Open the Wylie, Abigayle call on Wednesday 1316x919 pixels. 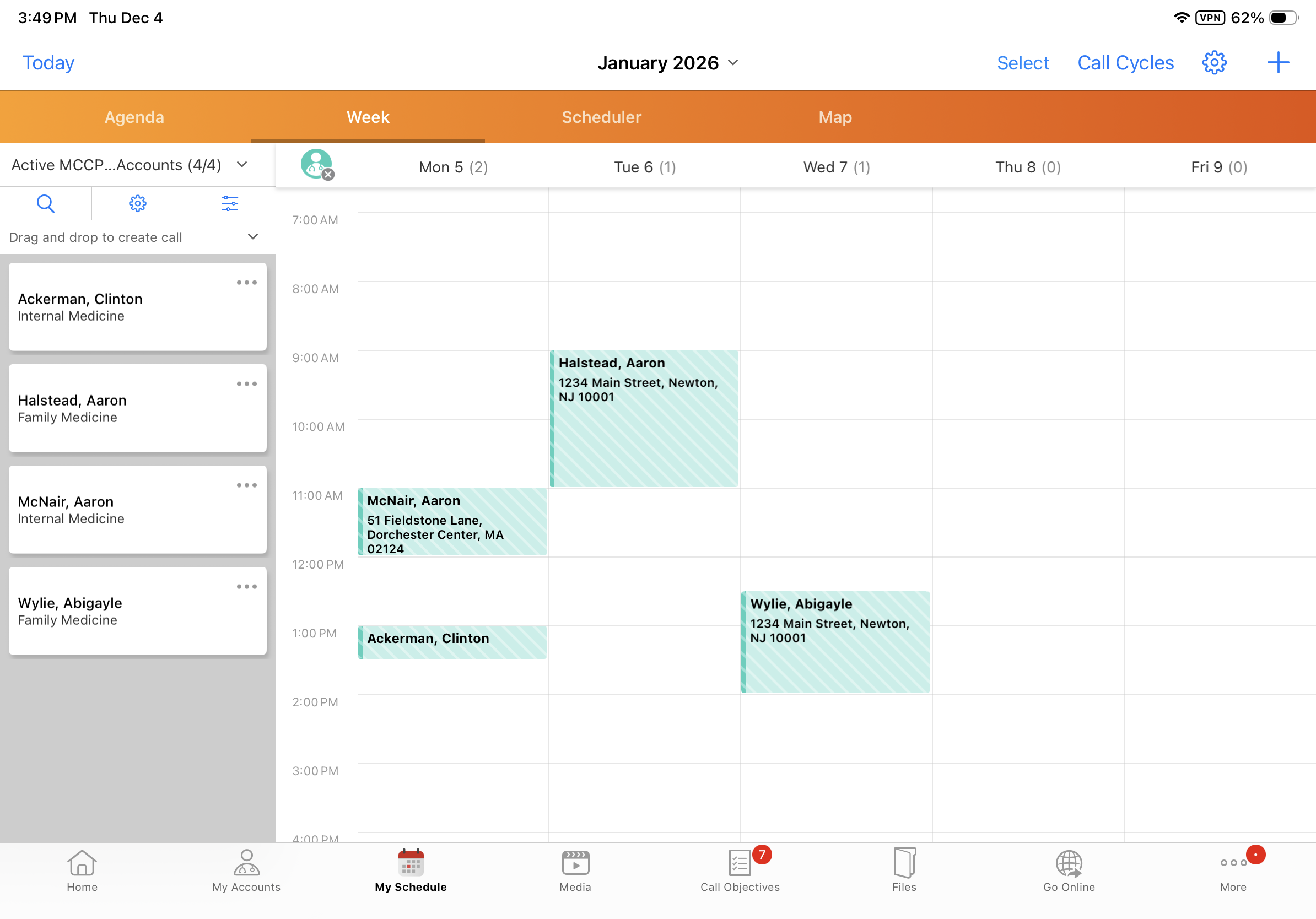click(835, 642)
